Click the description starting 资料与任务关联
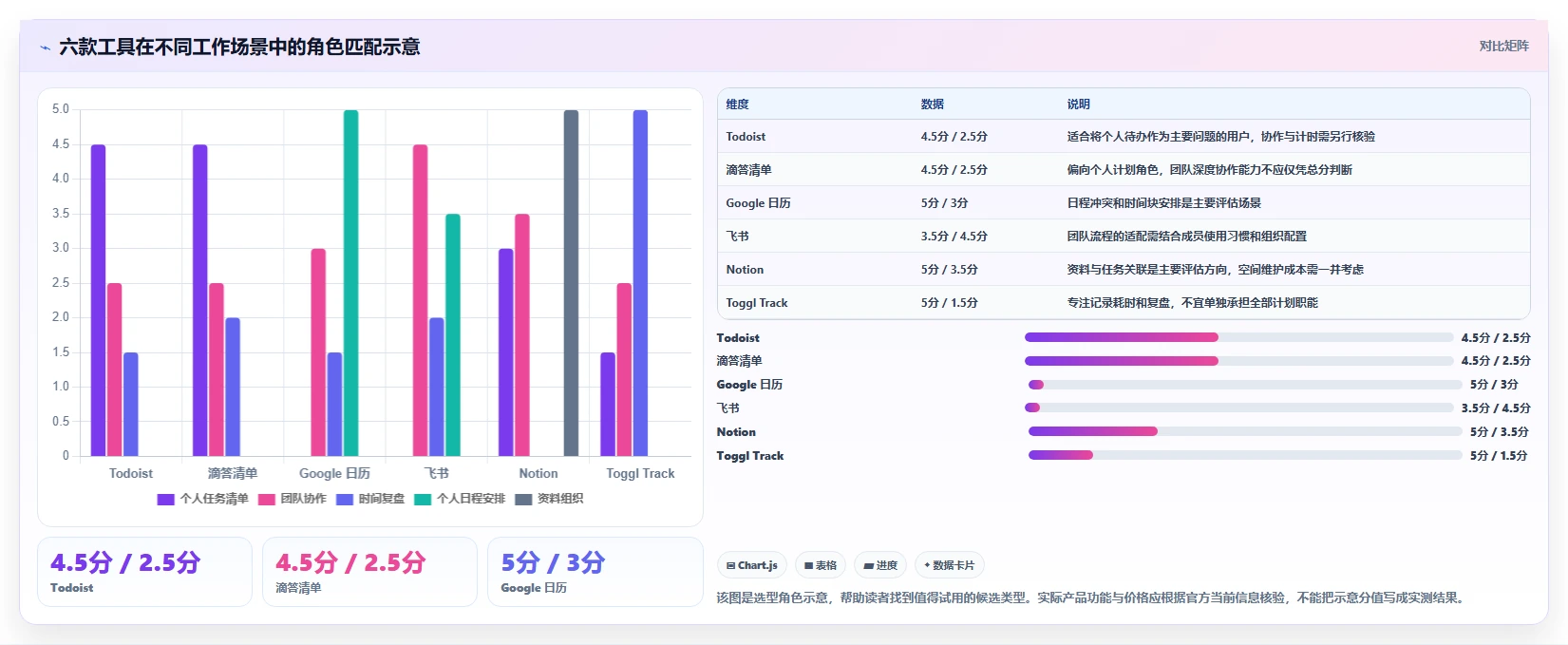Image resolution: width=1568 pixels, height=645 pixels. (1215, 270)
